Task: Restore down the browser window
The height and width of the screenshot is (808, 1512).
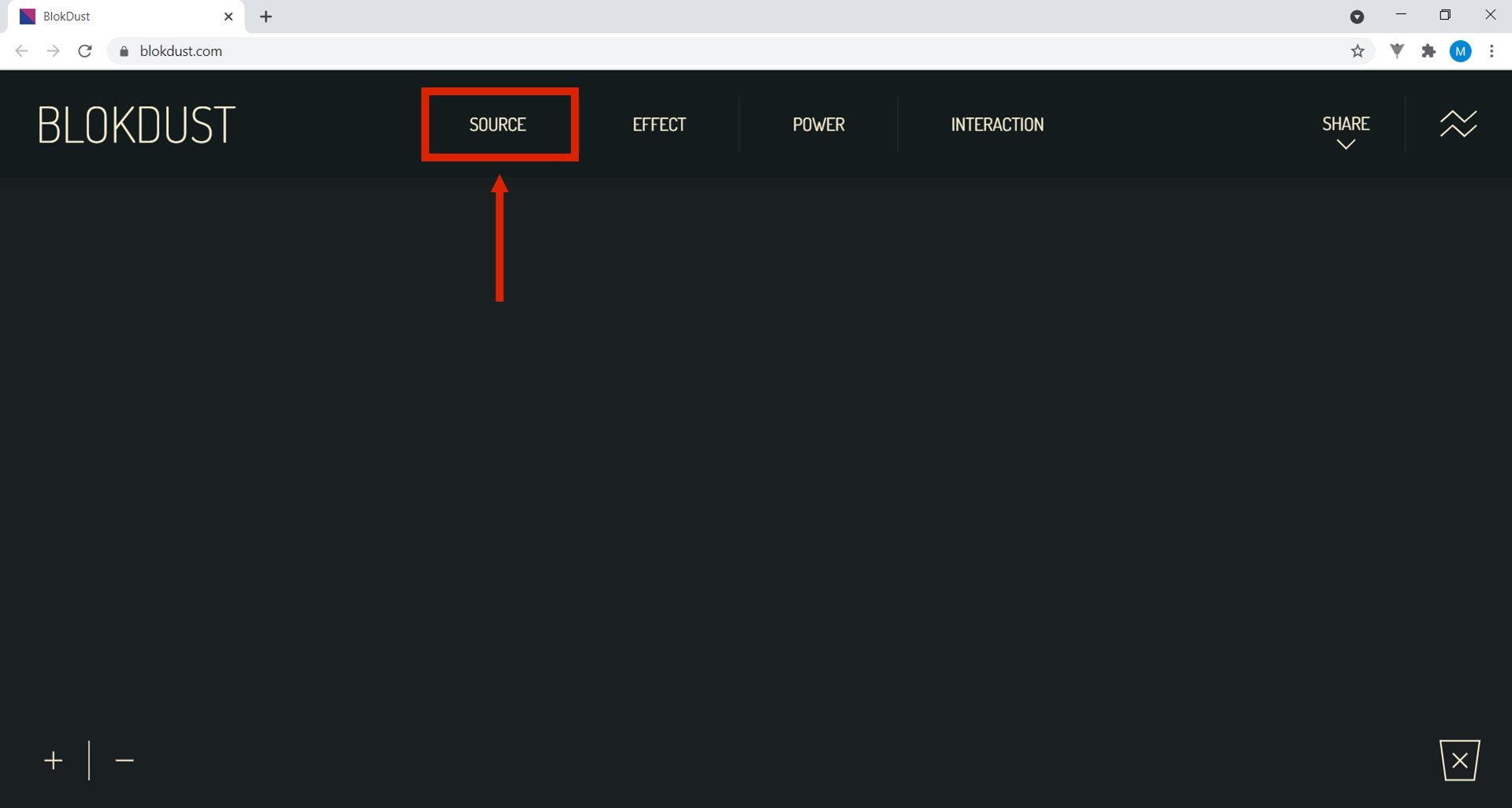Action: [x=1445, y=15]
